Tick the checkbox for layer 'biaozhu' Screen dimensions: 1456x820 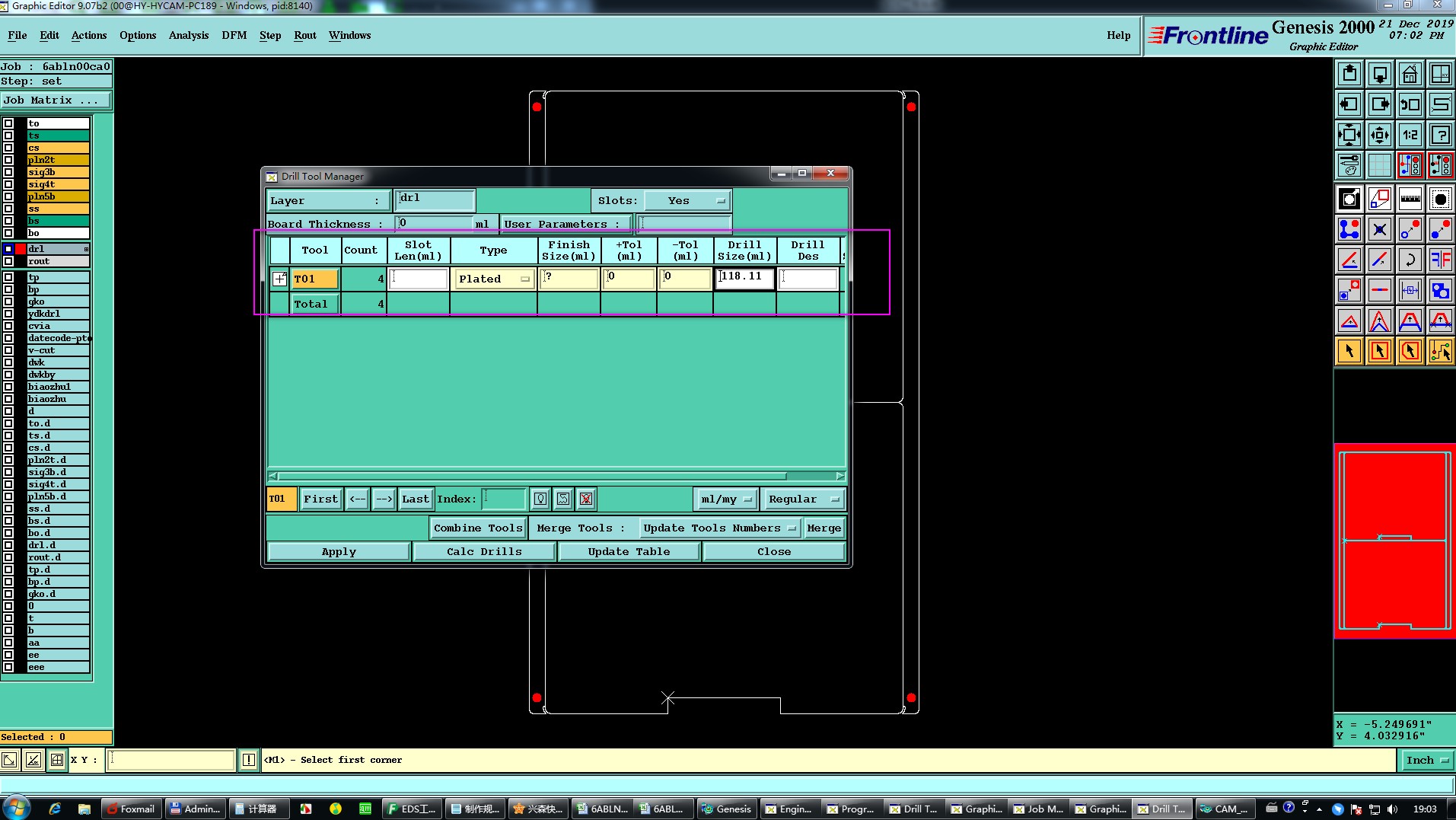8,399
